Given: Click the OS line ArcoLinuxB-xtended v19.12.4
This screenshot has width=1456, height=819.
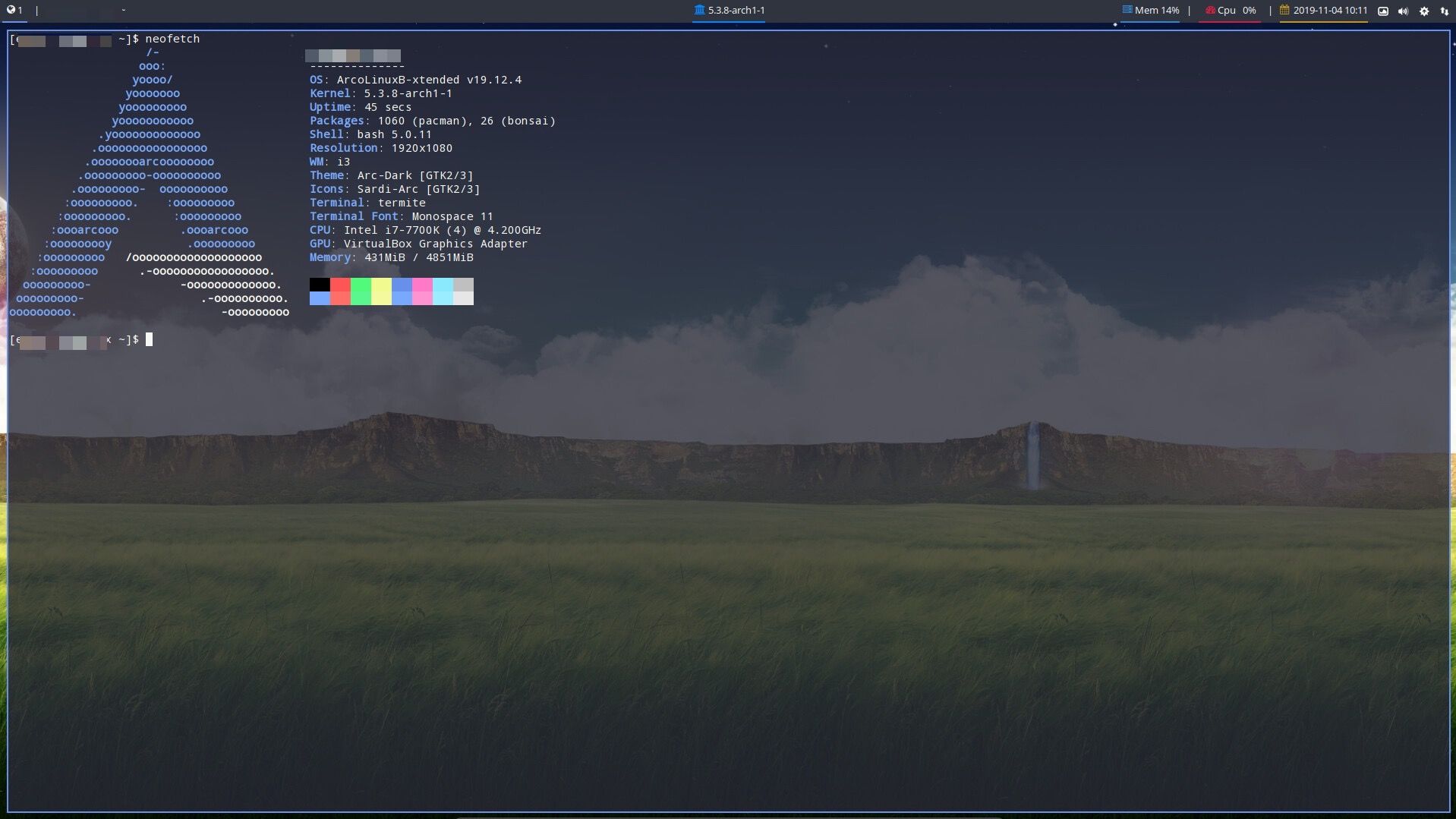Looking at the screenshot, I should pos(415,80).
